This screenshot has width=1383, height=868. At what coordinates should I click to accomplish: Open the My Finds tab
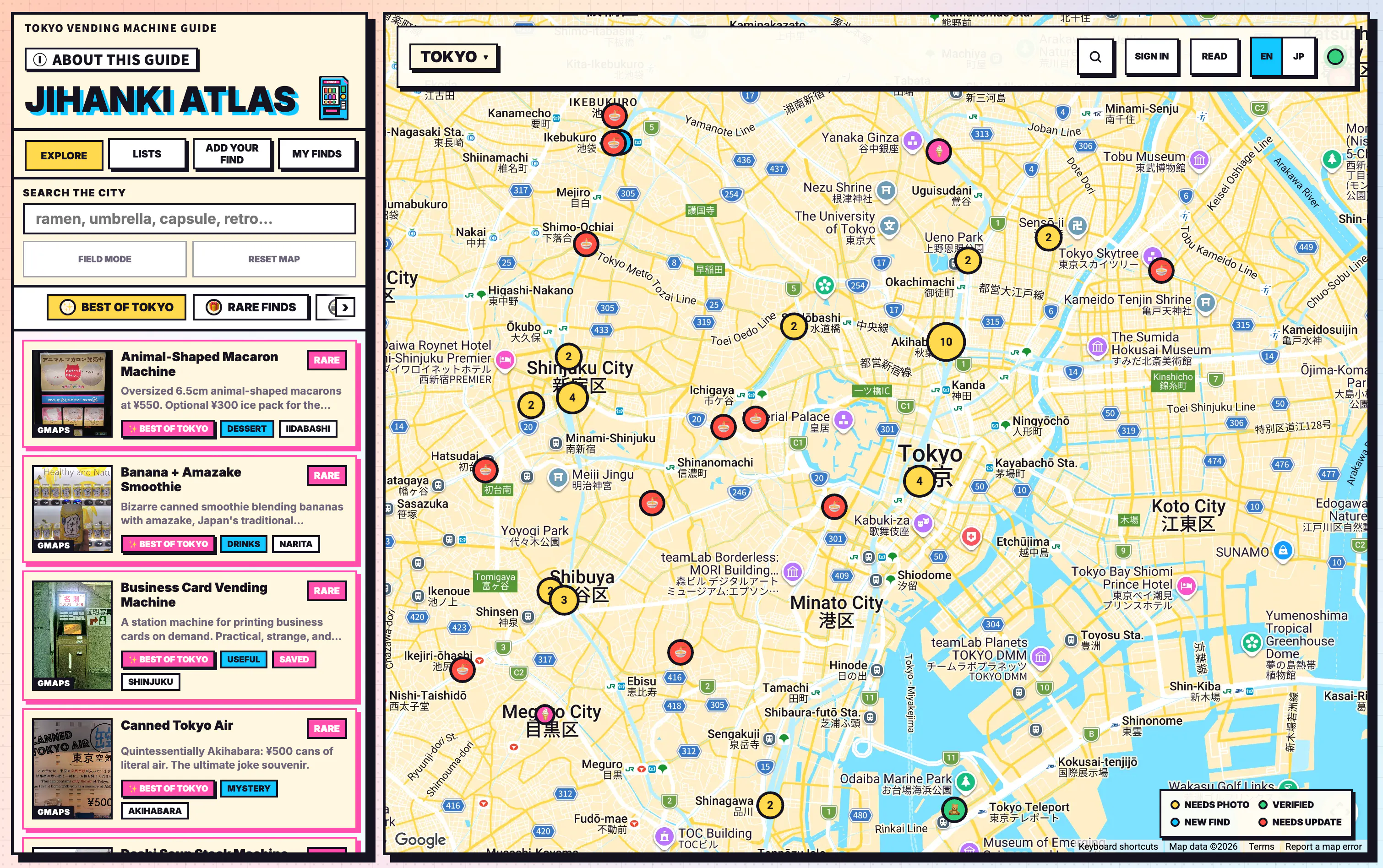tap(317, 154)
